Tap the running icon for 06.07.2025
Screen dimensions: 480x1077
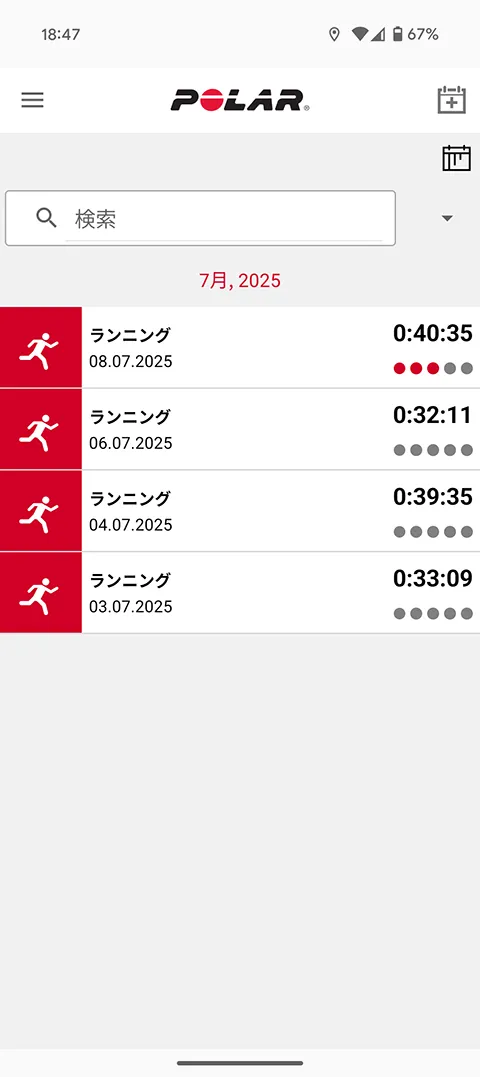41,429
